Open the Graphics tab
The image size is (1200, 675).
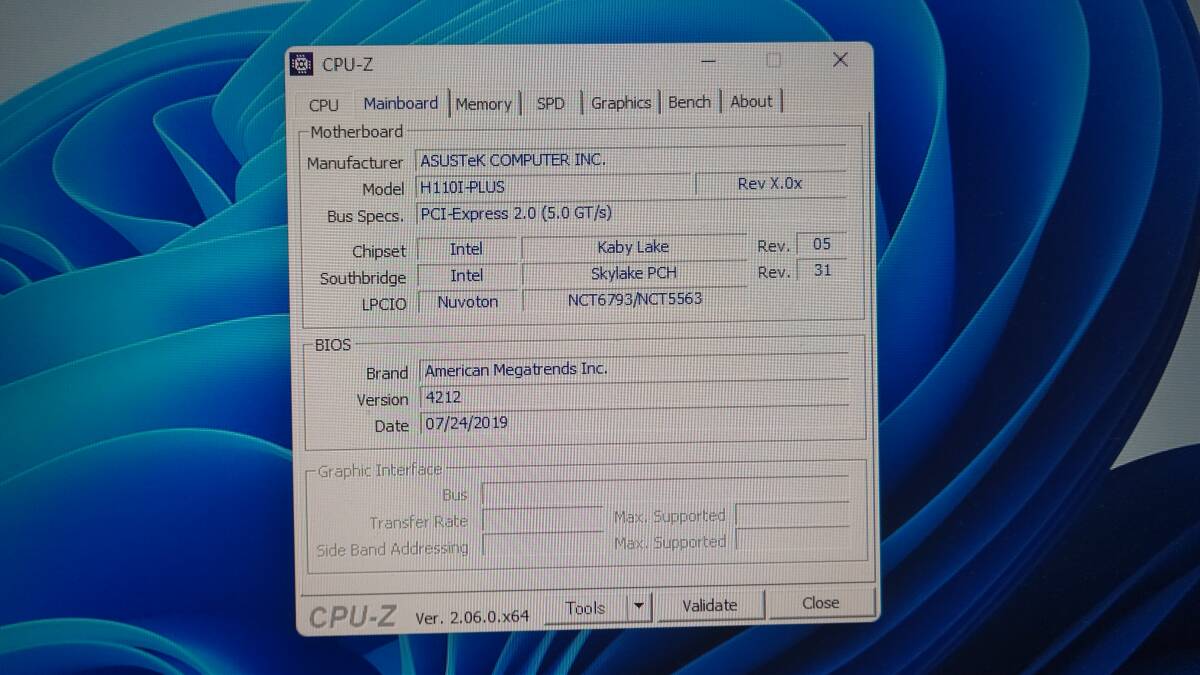pos(620,102)
